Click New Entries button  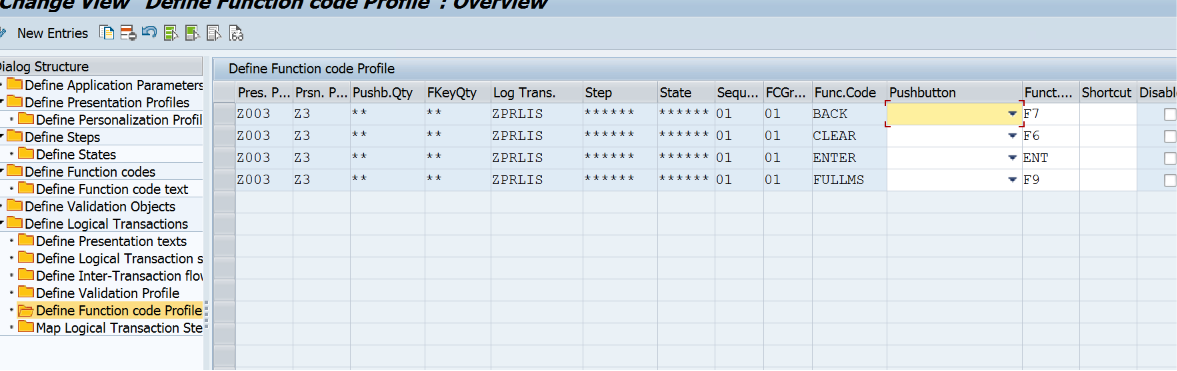53,33
